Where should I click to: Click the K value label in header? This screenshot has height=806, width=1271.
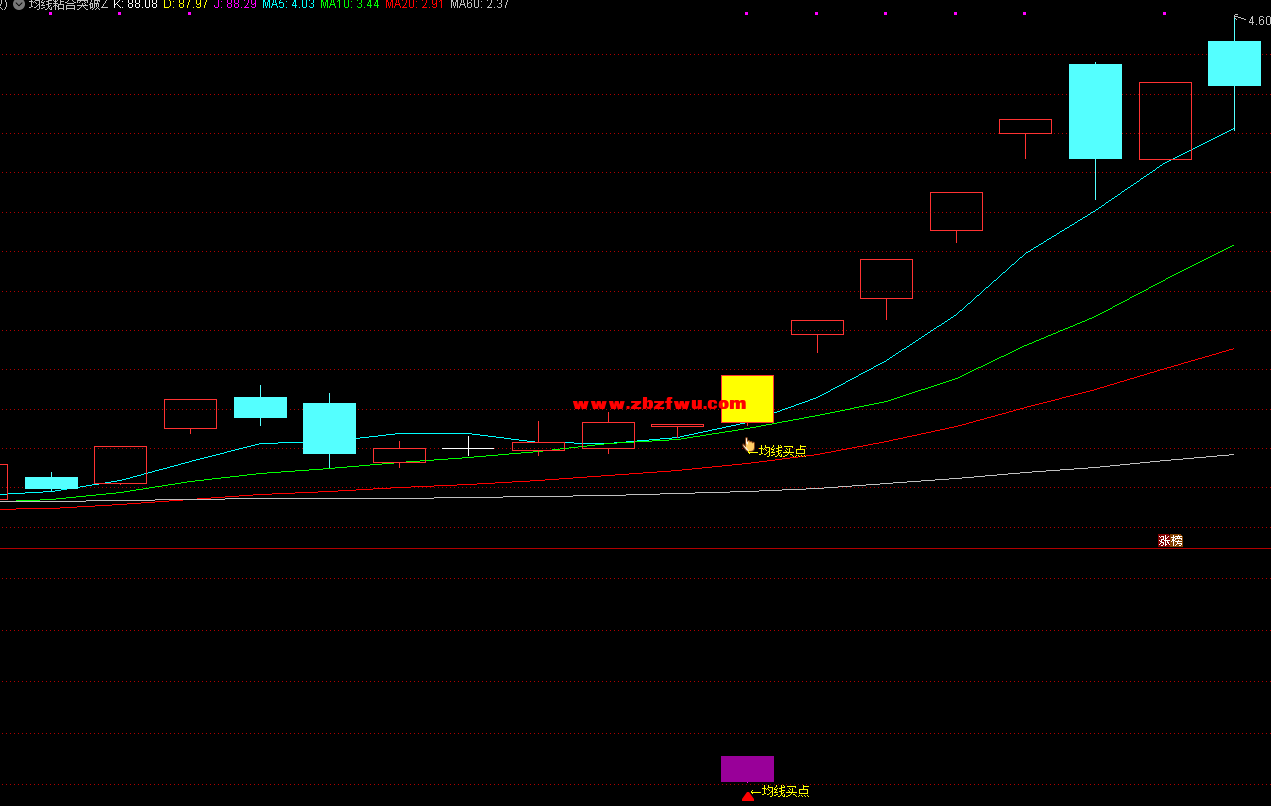135,4
